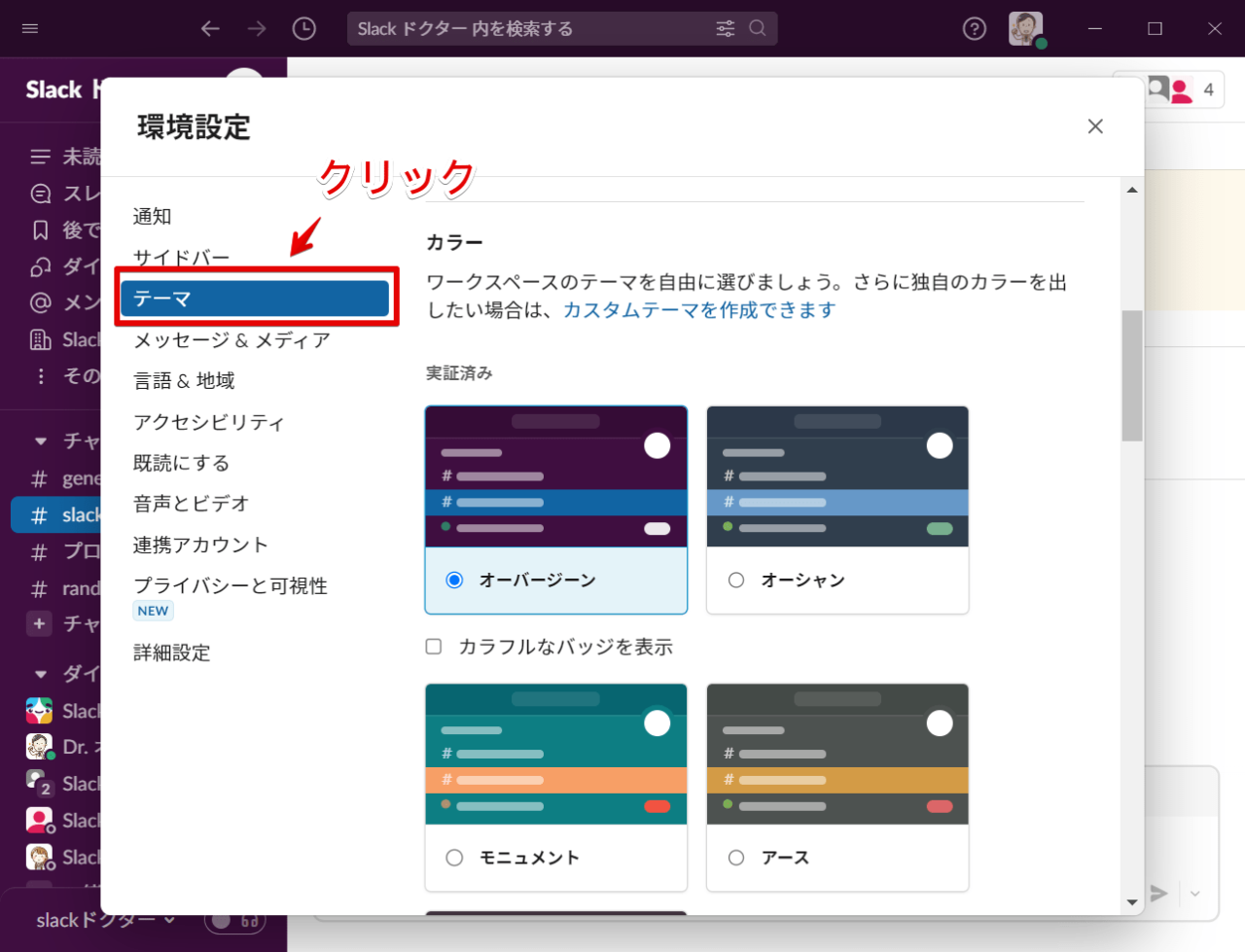The image size is (1245, 952).
Task: Click the magnifier icon in the search box
Action: pos(758,28)
